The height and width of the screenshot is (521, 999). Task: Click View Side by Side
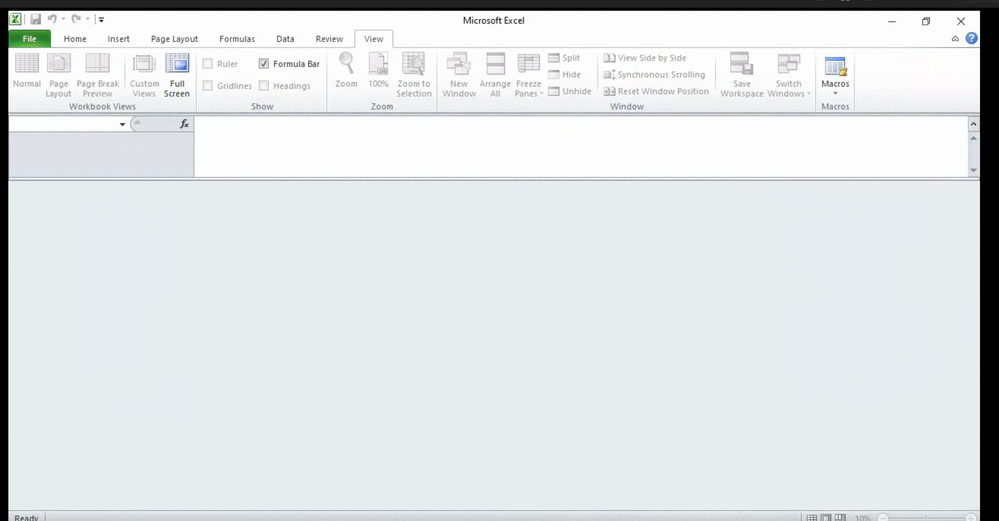tap(645, 58)
